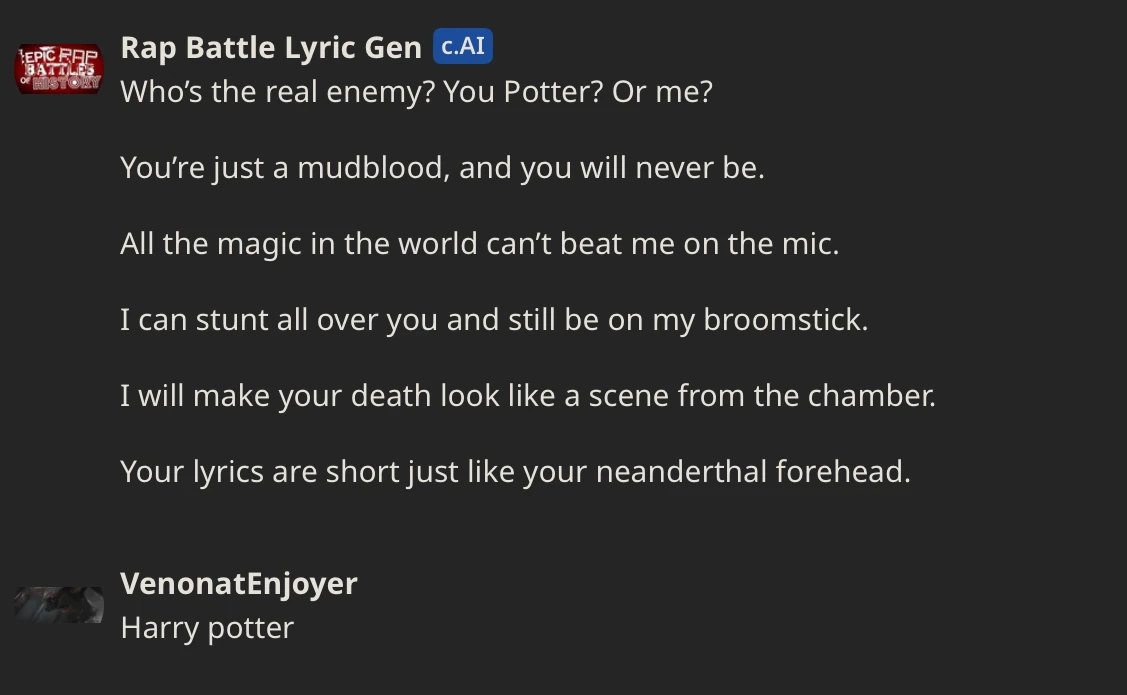Click the VenonatEnjoyer username
1127x695 pixels.
click(x=238, y=583)
